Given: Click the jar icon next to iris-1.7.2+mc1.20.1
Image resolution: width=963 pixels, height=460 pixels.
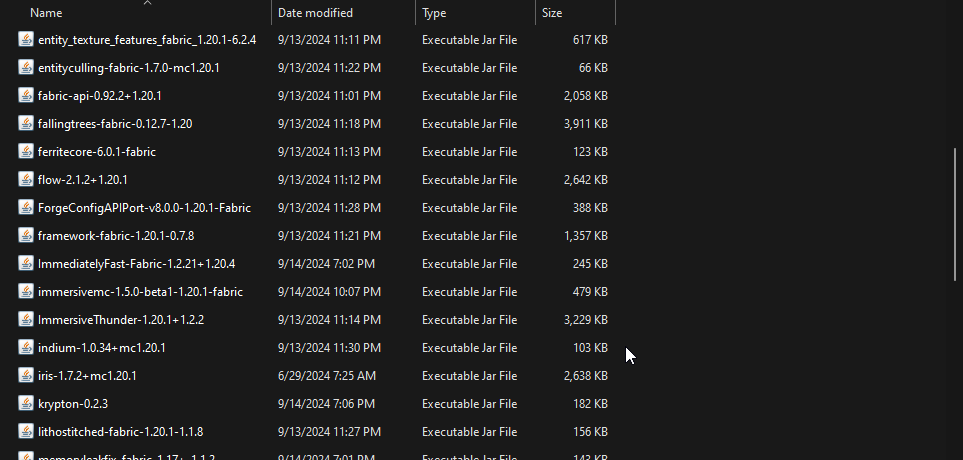Looking at the screenshot, I should [x=27, y=376].
